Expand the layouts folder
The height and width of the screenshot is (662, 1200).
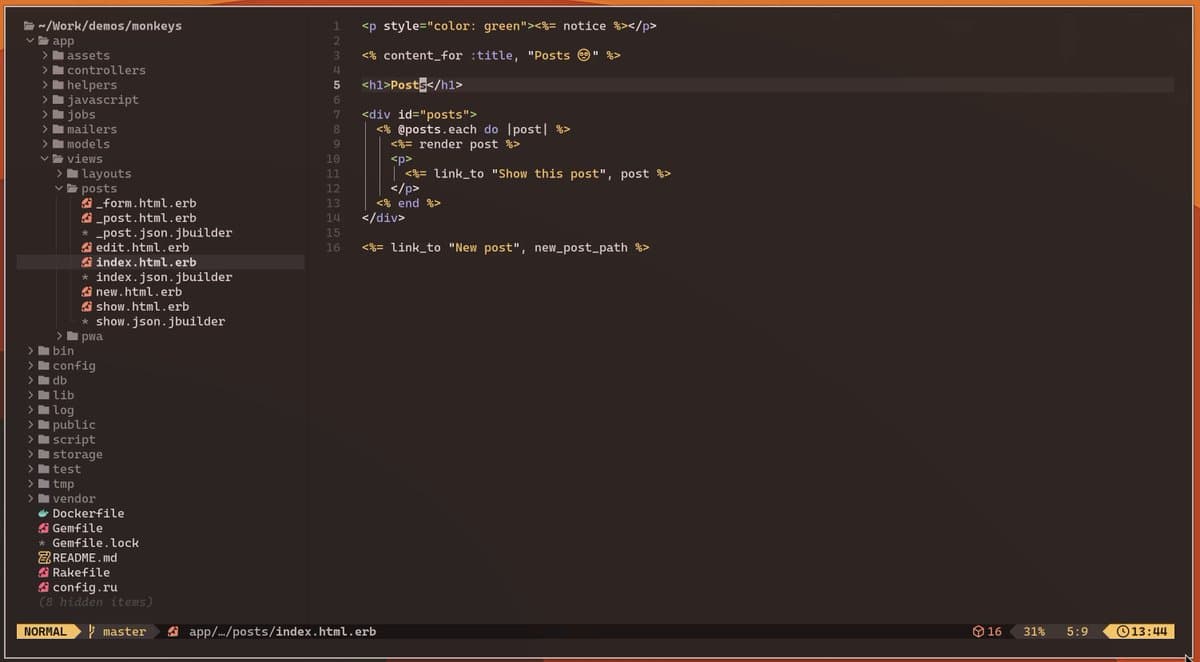point(59,173)
